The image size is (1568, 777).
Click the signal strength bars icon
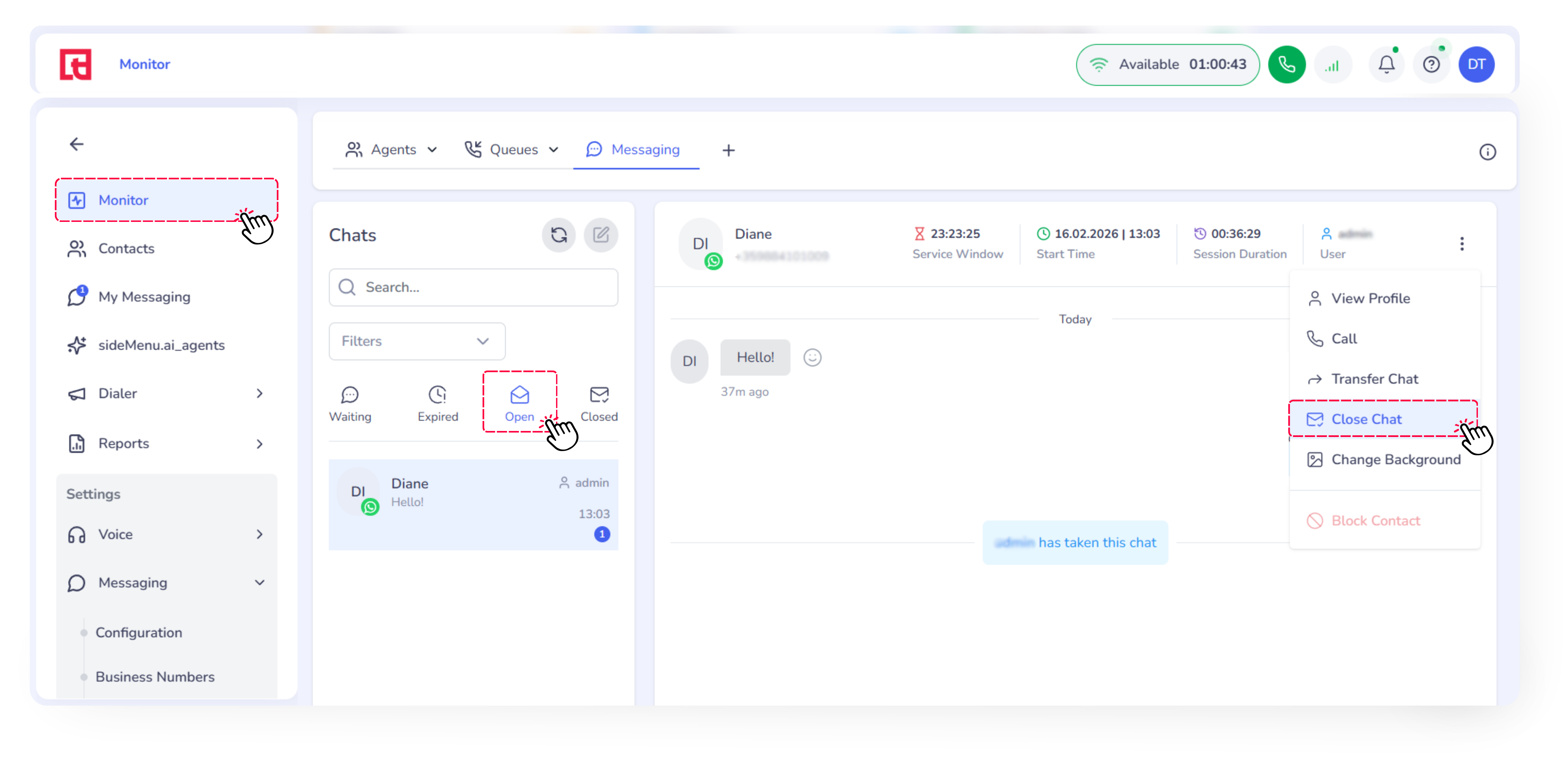pos(1333,65)
